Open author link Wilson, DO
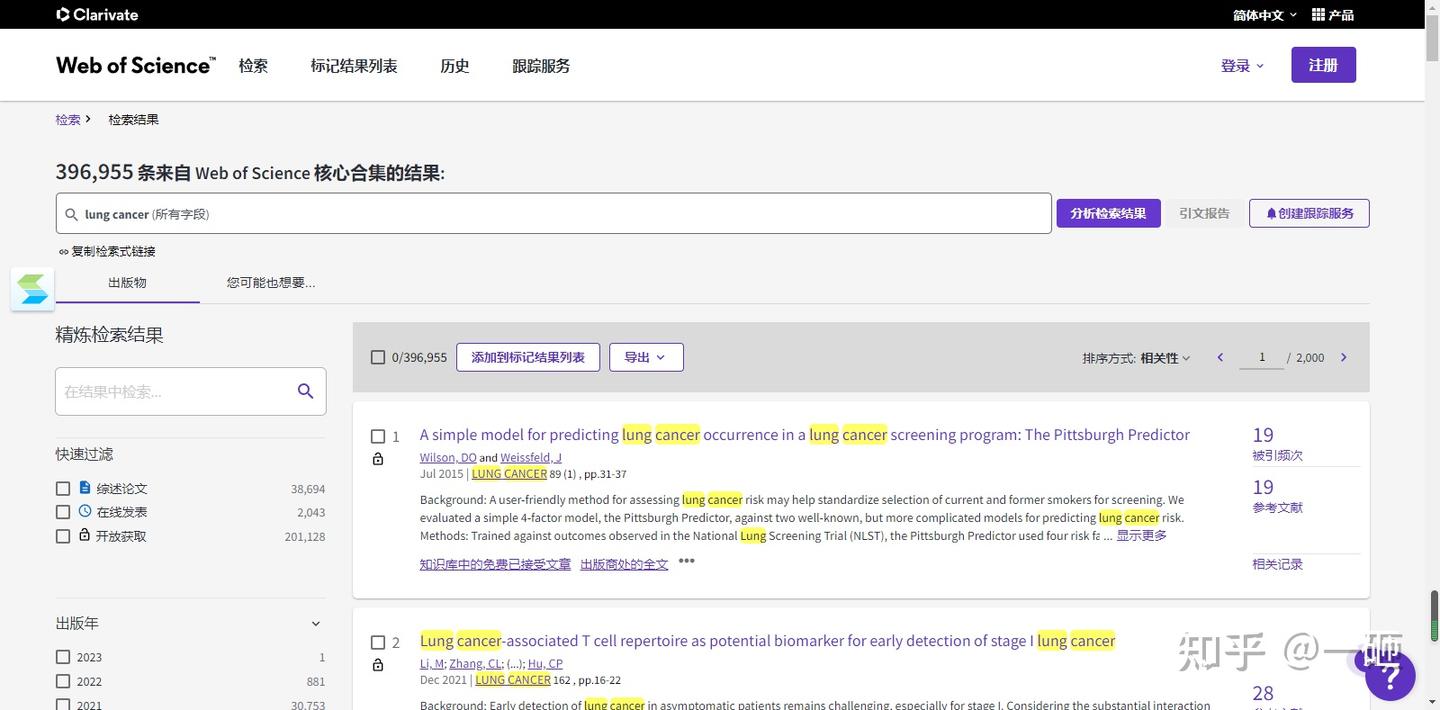Screen dimensions: 1440x710 click(448, 458)
